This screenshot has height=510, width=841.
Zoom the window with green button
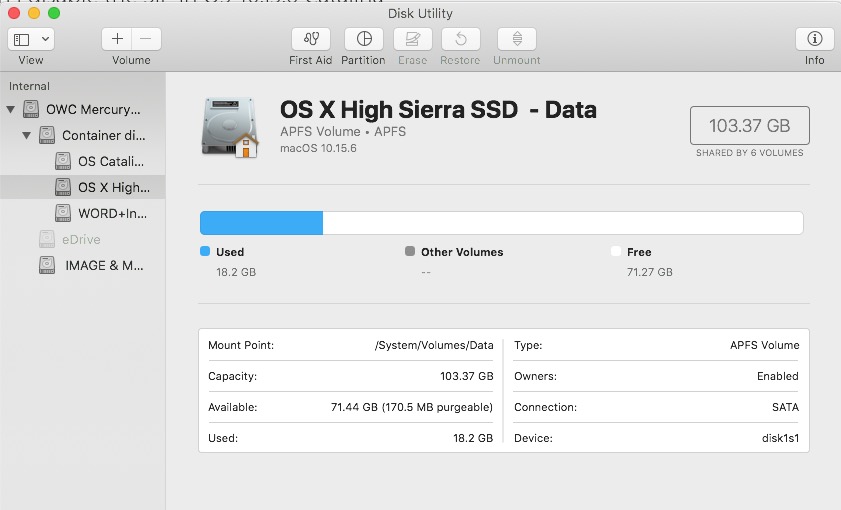[54, 13]
